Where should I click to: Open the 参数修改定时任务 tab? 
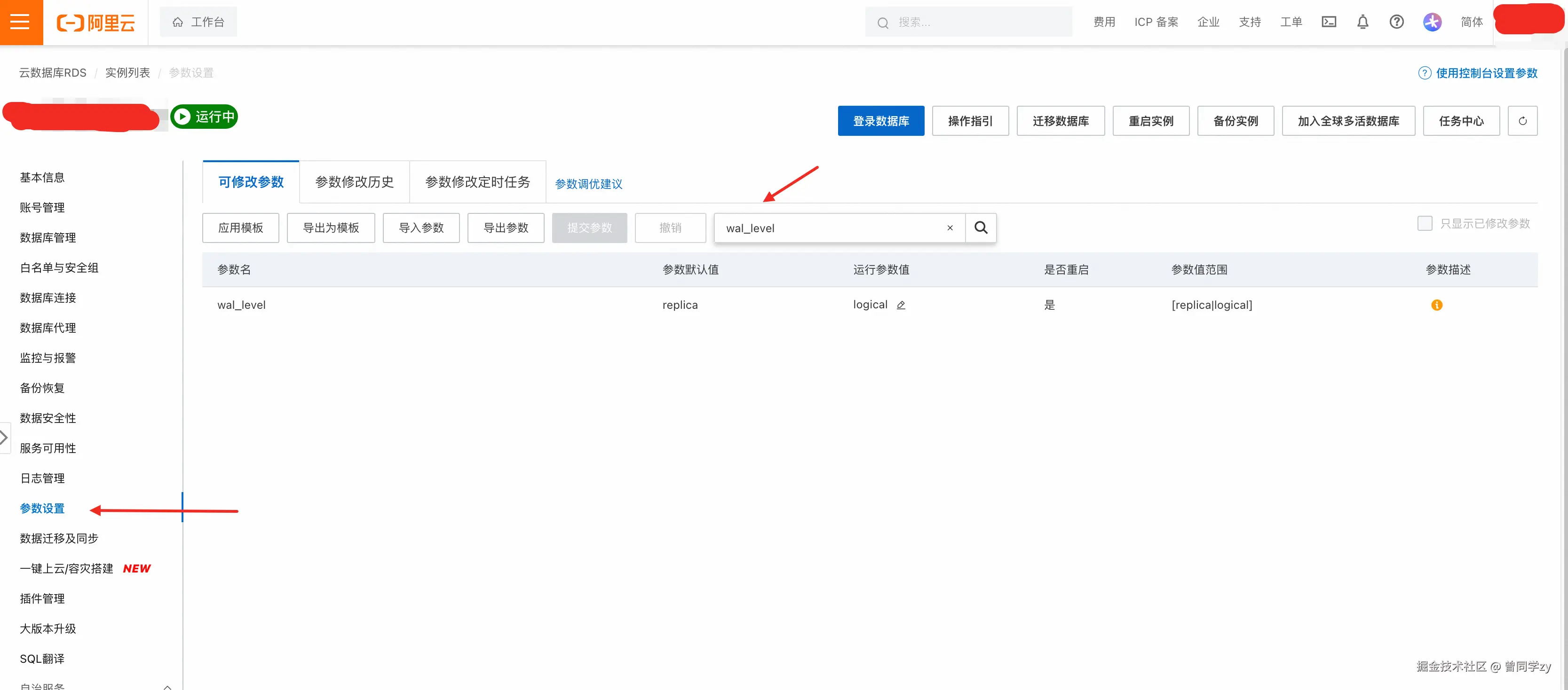click(x=477, y=181)
